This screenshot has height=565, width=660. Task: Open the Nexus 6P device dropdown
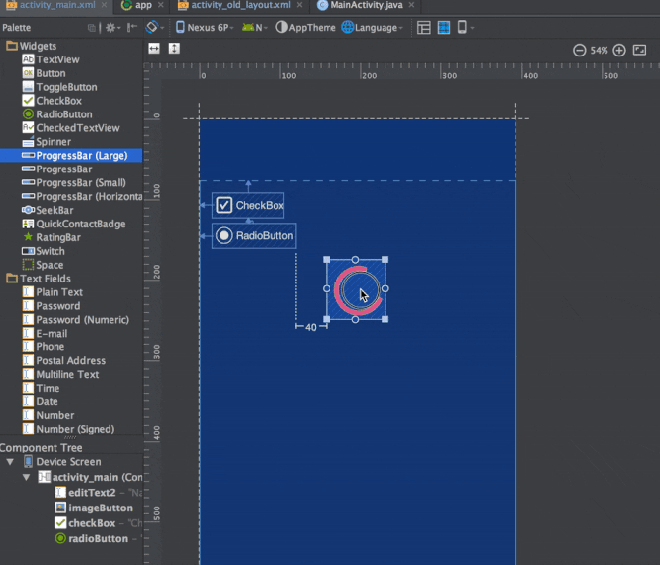205,27
